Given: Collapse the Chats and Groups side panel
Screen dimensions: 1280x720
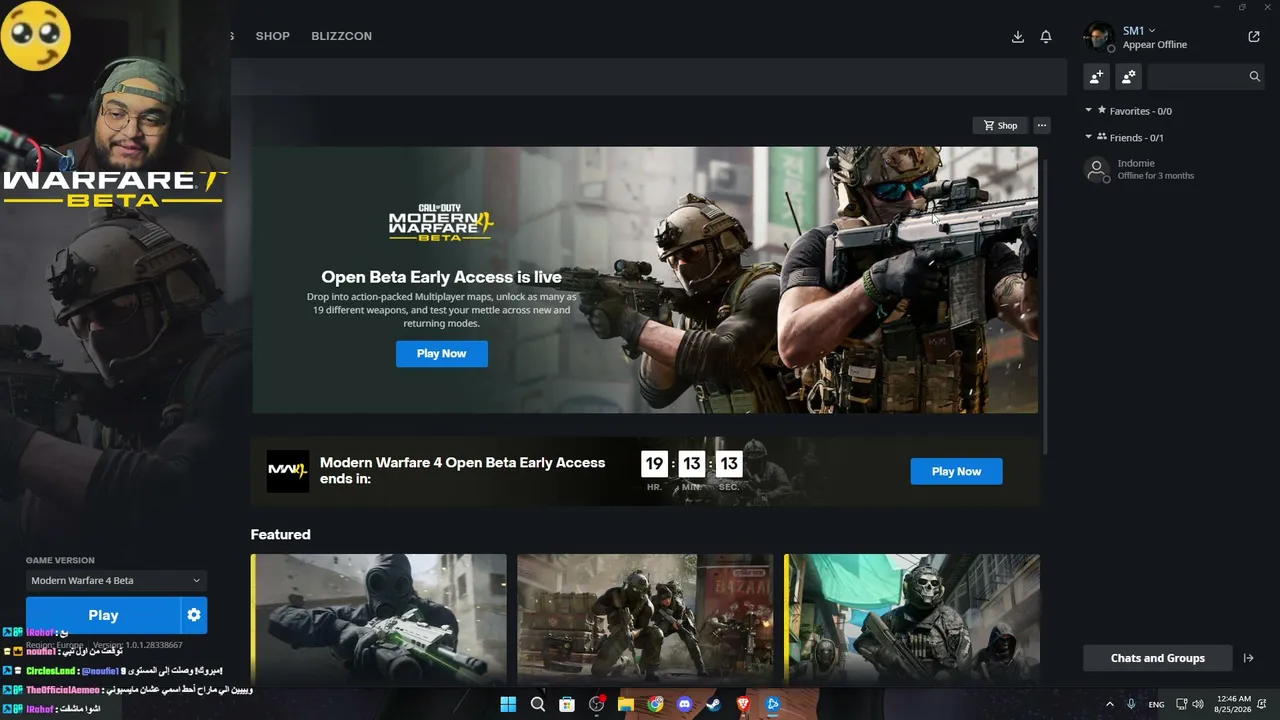Looking at the screenshot, I should [x=1248, y=658].
